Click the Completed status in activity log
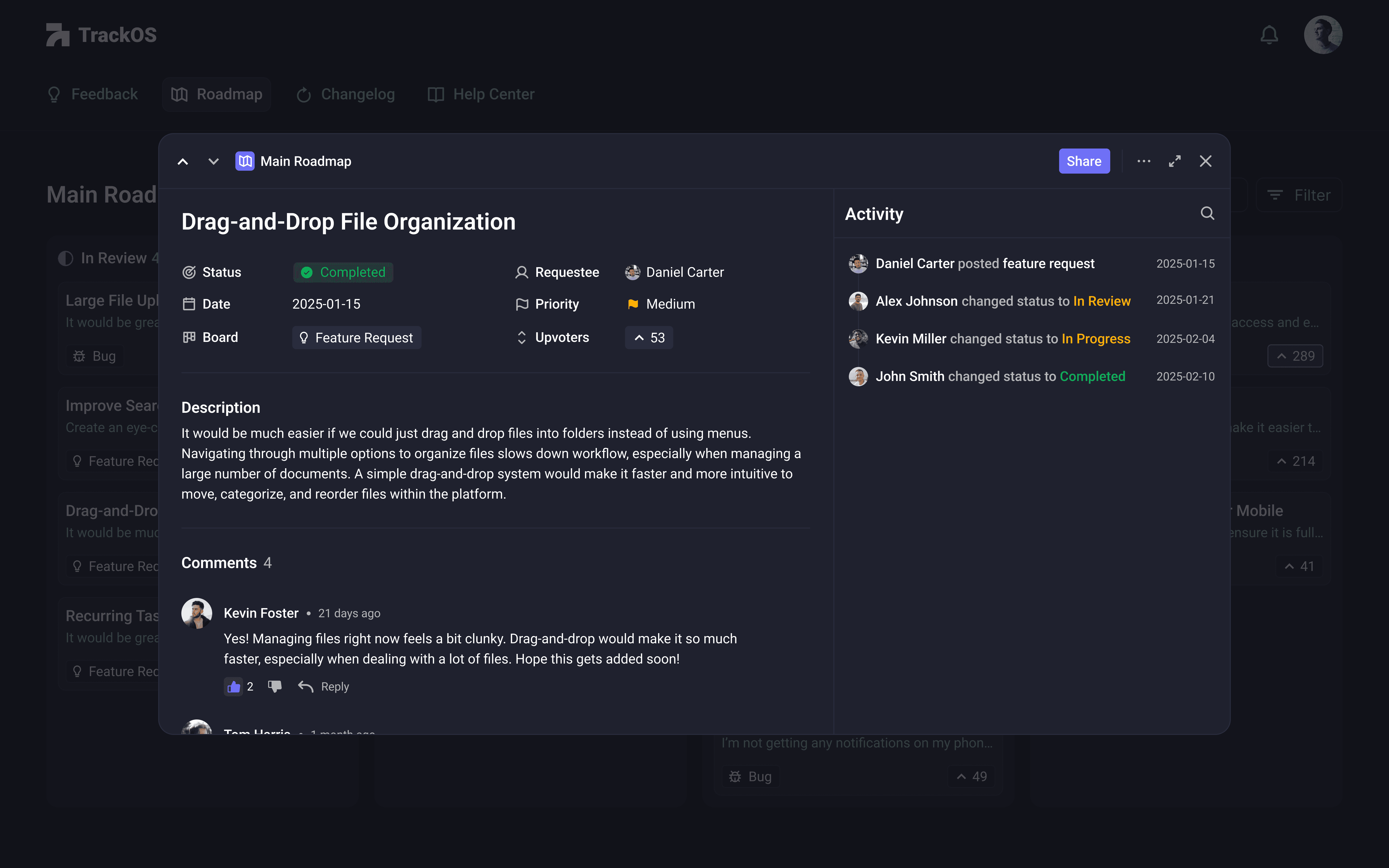The image size is (1389, 868). 1092,377
